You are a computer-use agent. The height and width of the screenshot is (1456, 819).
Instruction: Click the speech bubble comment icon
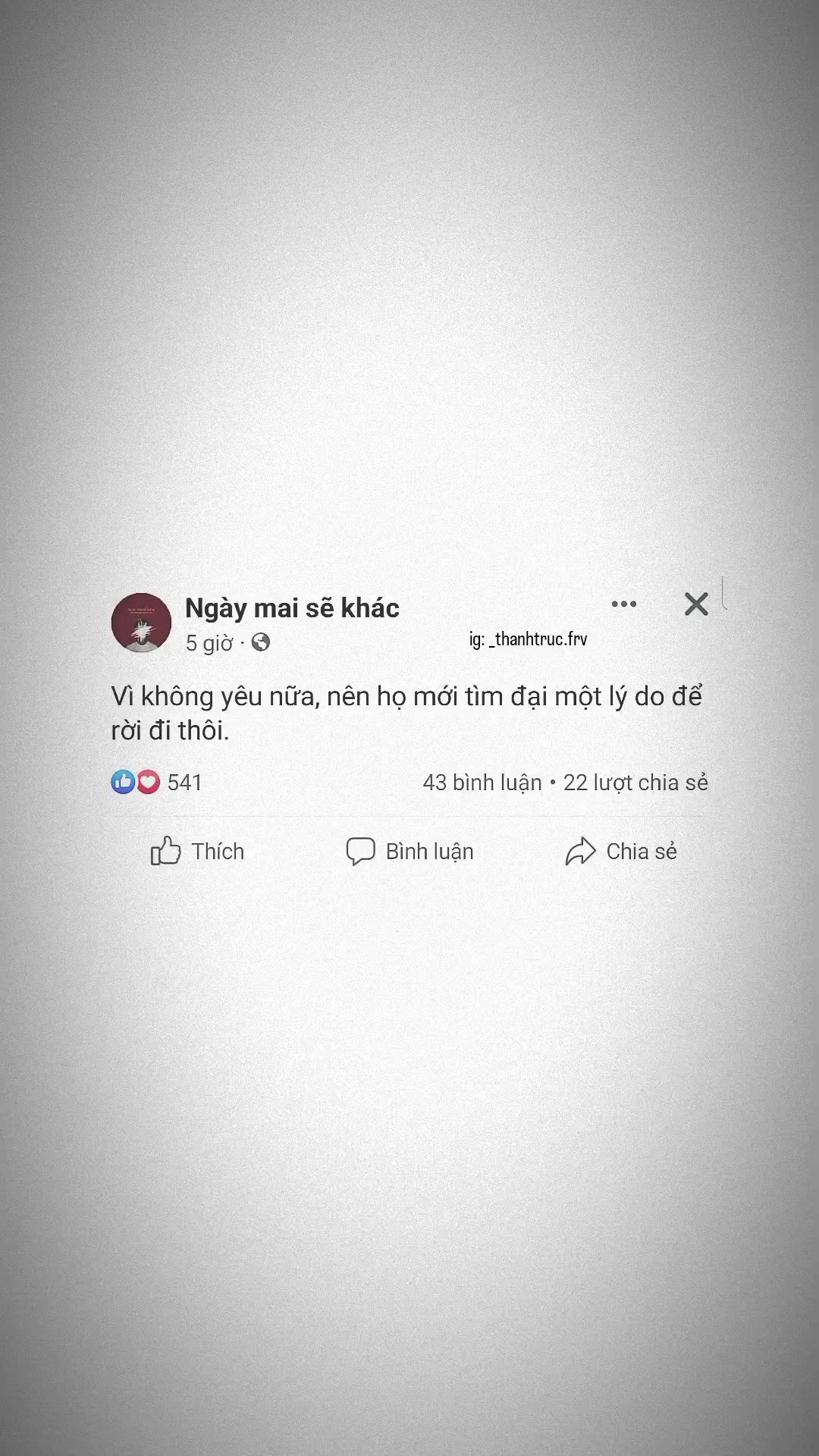pos(360,851)
